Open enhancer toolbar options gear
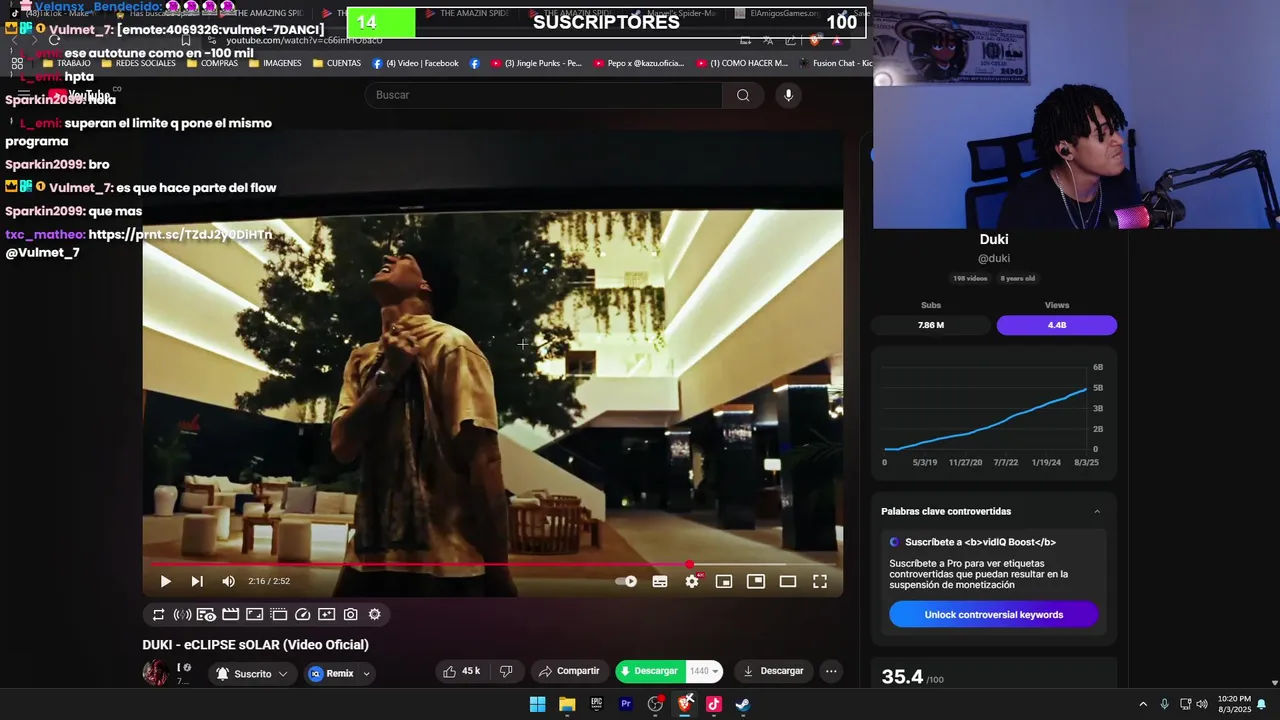The height and width of the screenshot is (720, 1280). [x=374, y=615]
